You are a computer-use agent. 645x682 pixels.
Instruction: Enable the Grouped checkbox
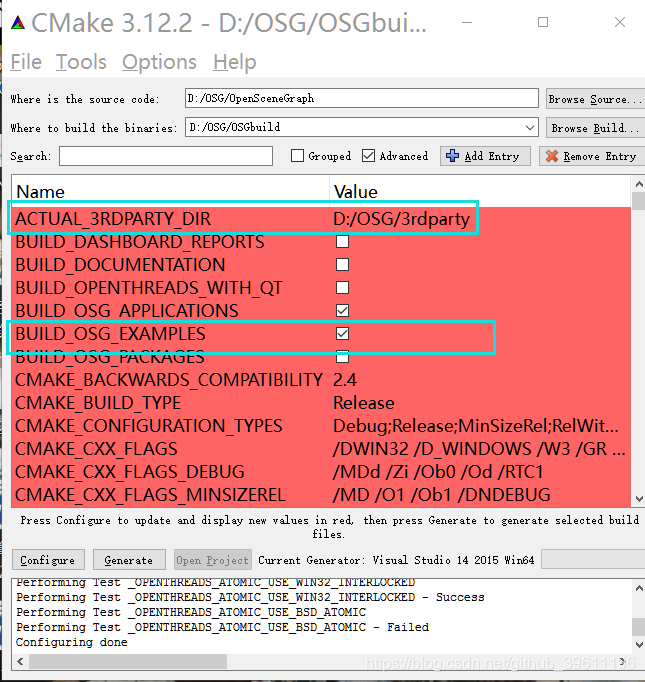point(297,156)
